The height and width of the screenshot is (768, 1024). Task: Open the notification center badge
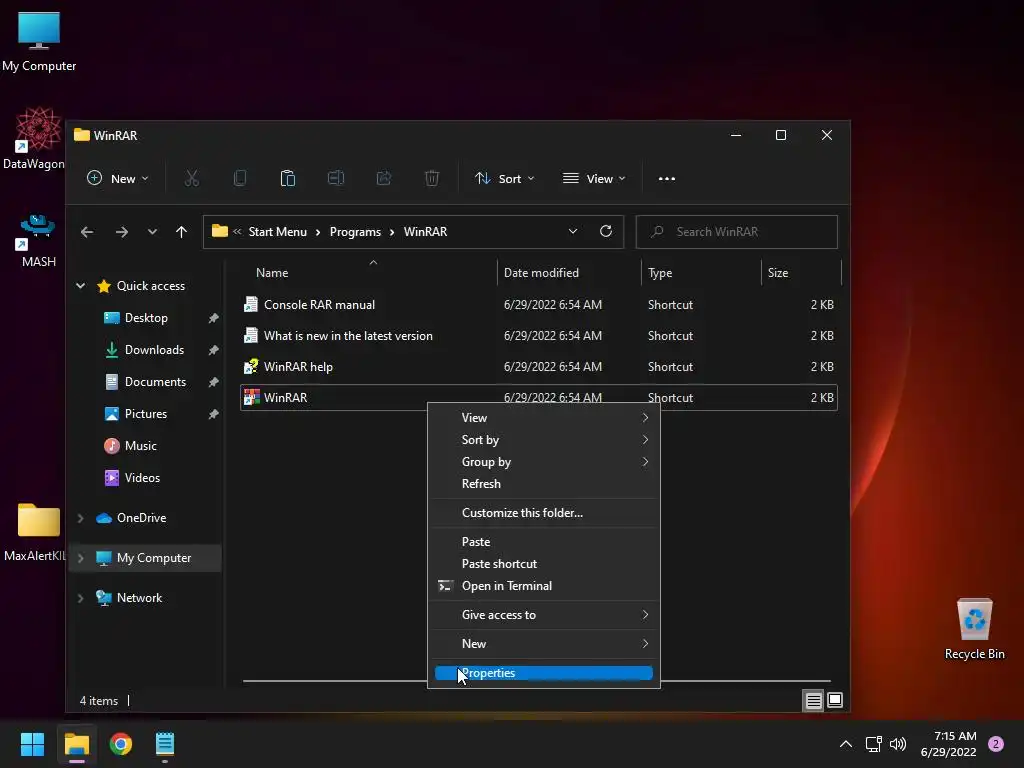pos(996,744)
